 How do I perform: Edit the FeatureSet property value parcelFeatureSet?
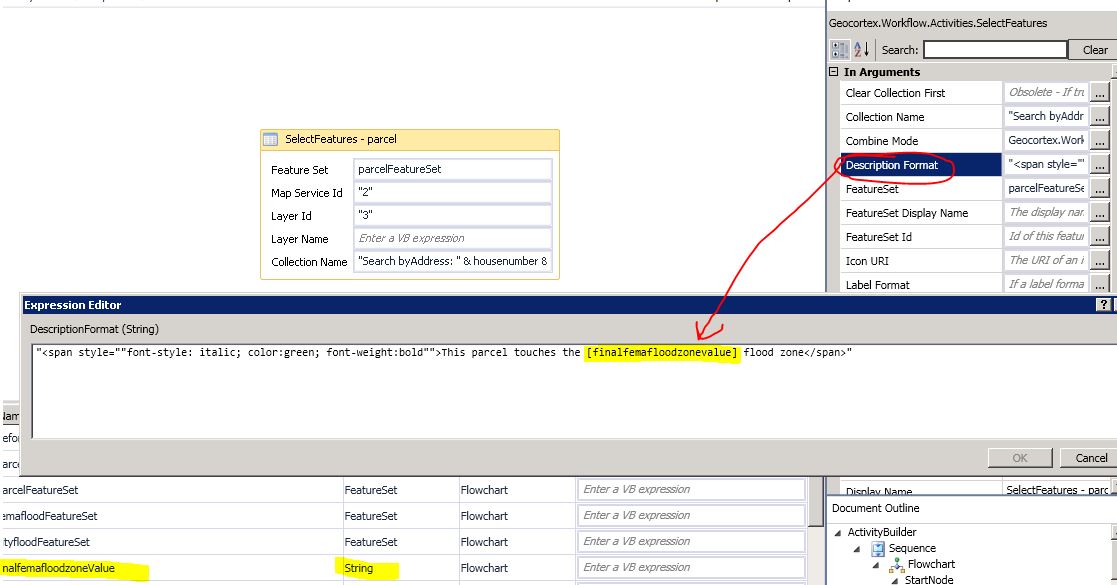tap(1046, 189)
